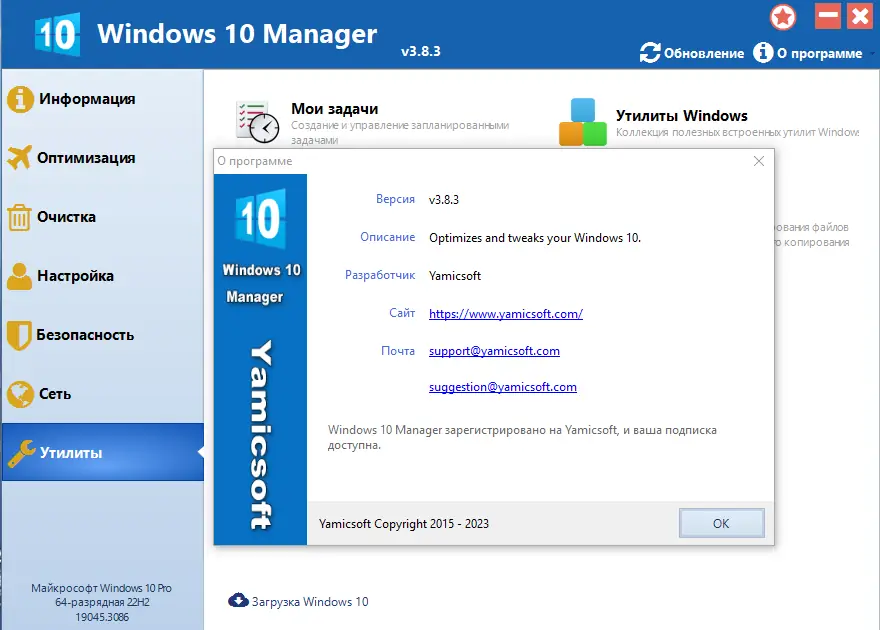Open Утилиты Windows title
Viewport: 880px width, 630px height.
(681, 116)
